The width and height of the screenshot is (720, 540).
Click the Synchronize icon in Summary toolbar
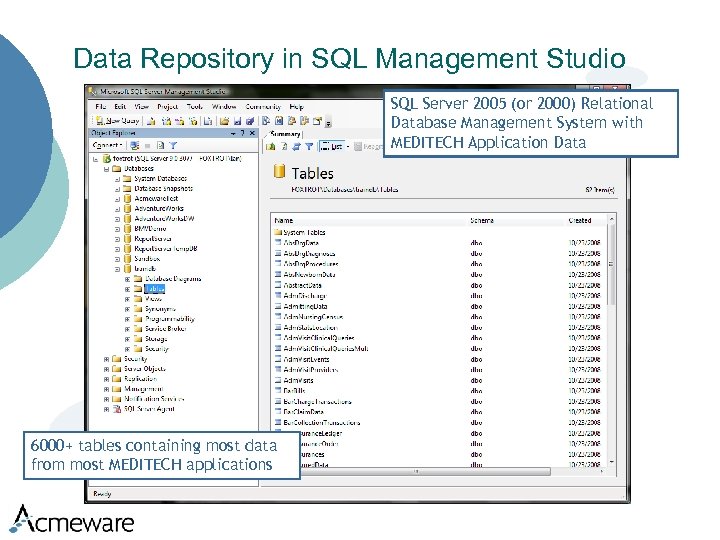(297, 146)
